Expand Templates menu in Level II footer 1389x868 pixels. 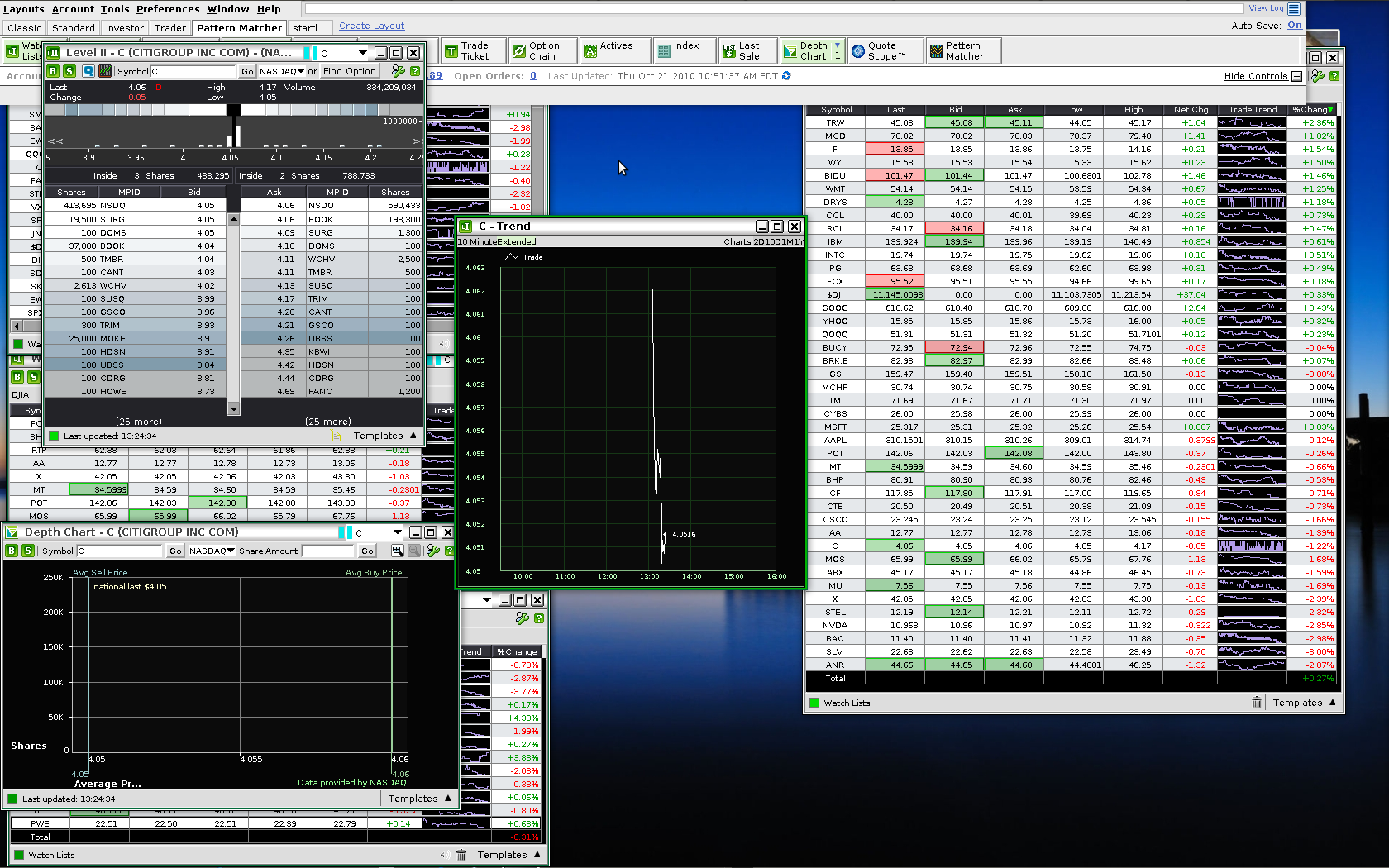385,436
